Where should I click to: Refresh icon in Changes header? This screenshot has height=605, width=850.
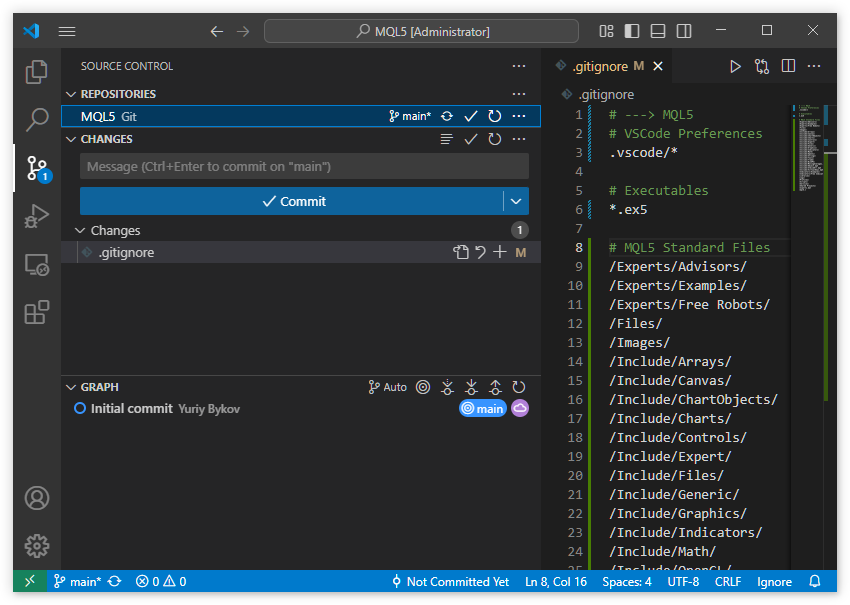pos(494,139)
